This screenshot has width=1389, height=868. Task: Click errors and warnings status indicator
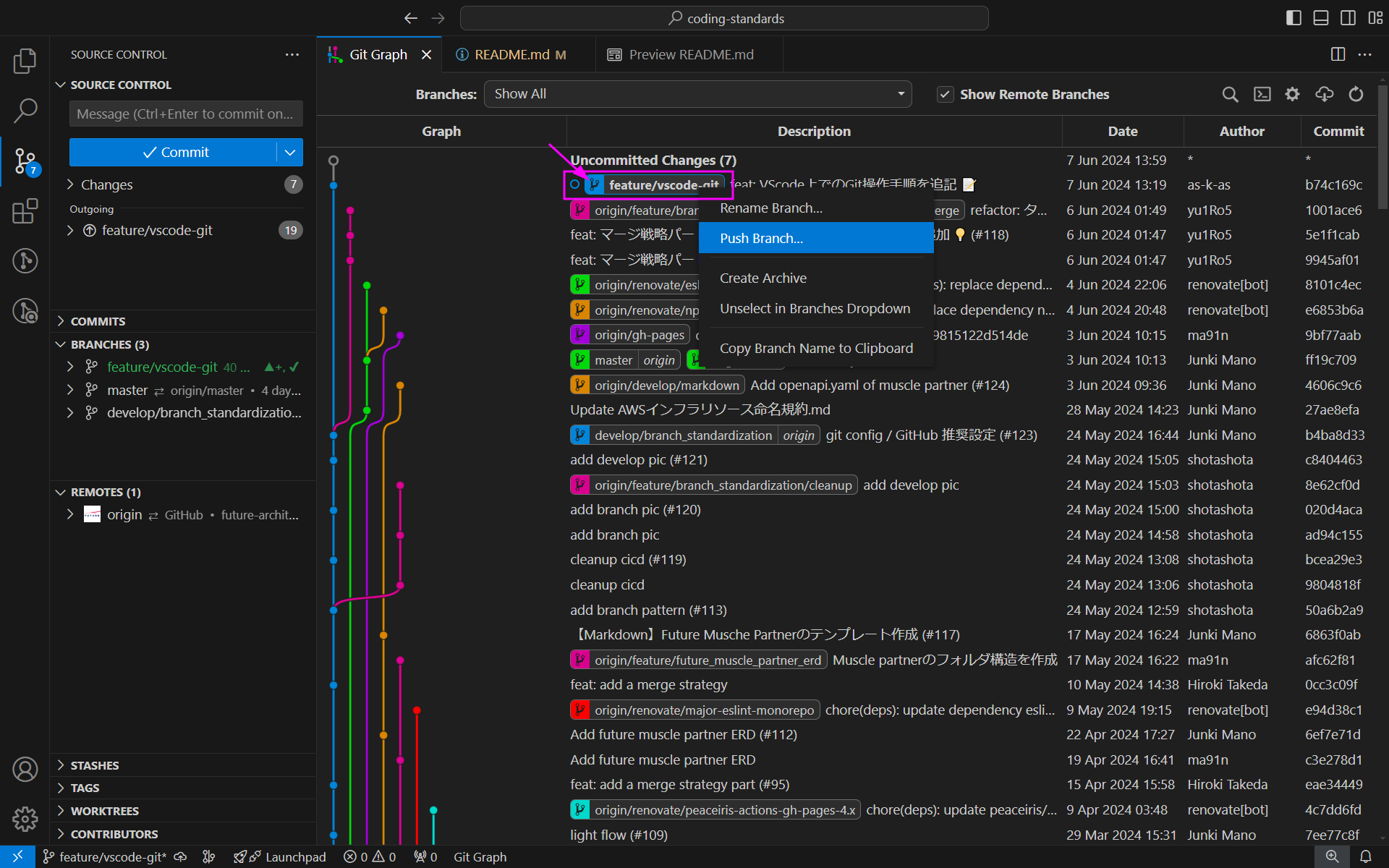point(370,856)
